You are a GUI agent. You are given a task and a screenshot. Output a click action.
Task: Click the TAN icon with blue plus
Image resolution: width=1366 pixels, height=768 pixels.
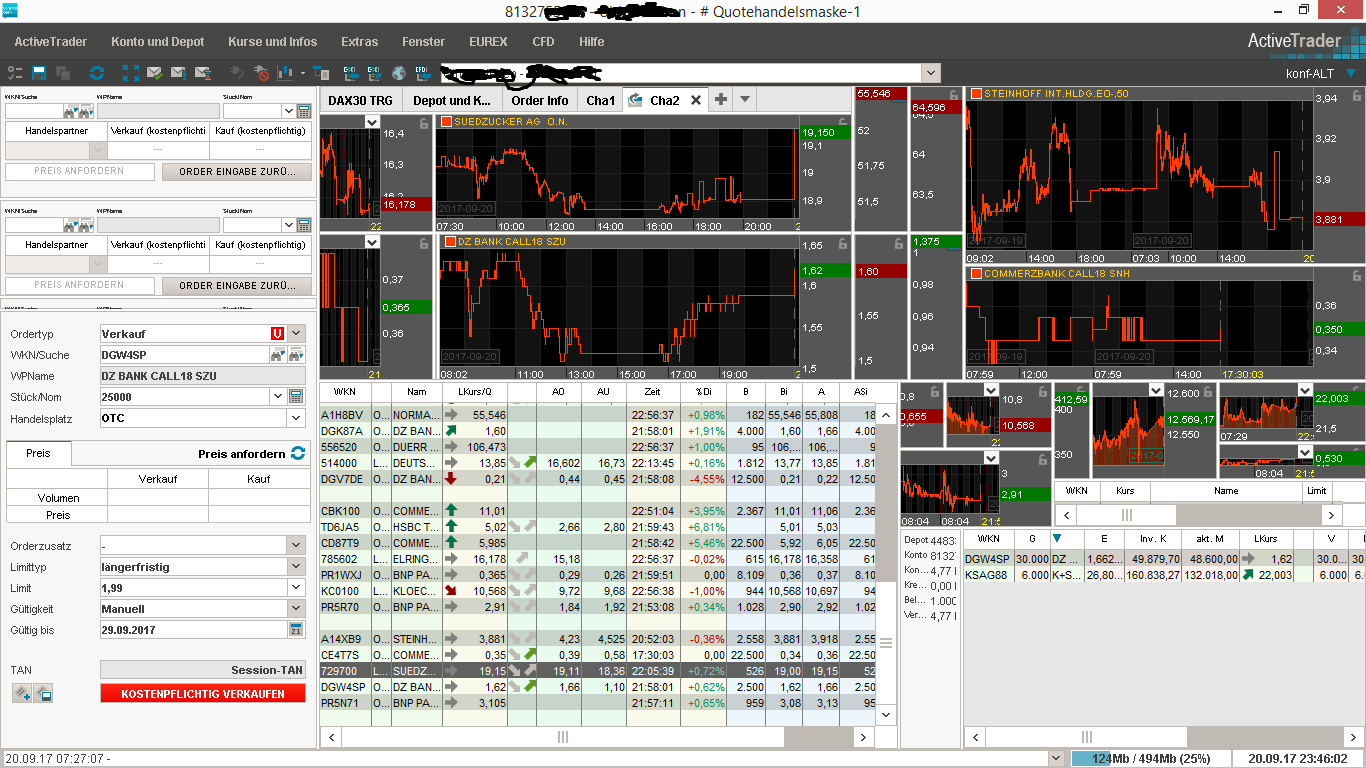(x=21, y=693)
